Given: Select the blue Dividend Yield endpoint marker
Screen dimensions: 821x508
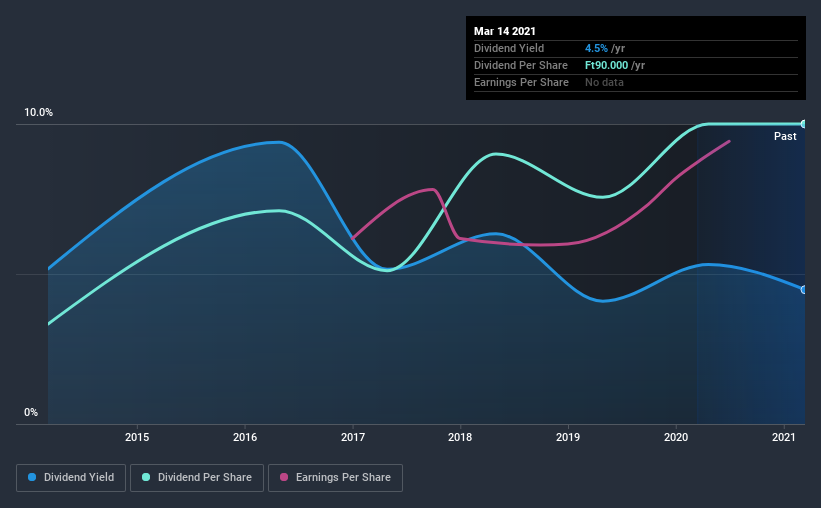Looking at the screenshot, I should coord(803,290).
